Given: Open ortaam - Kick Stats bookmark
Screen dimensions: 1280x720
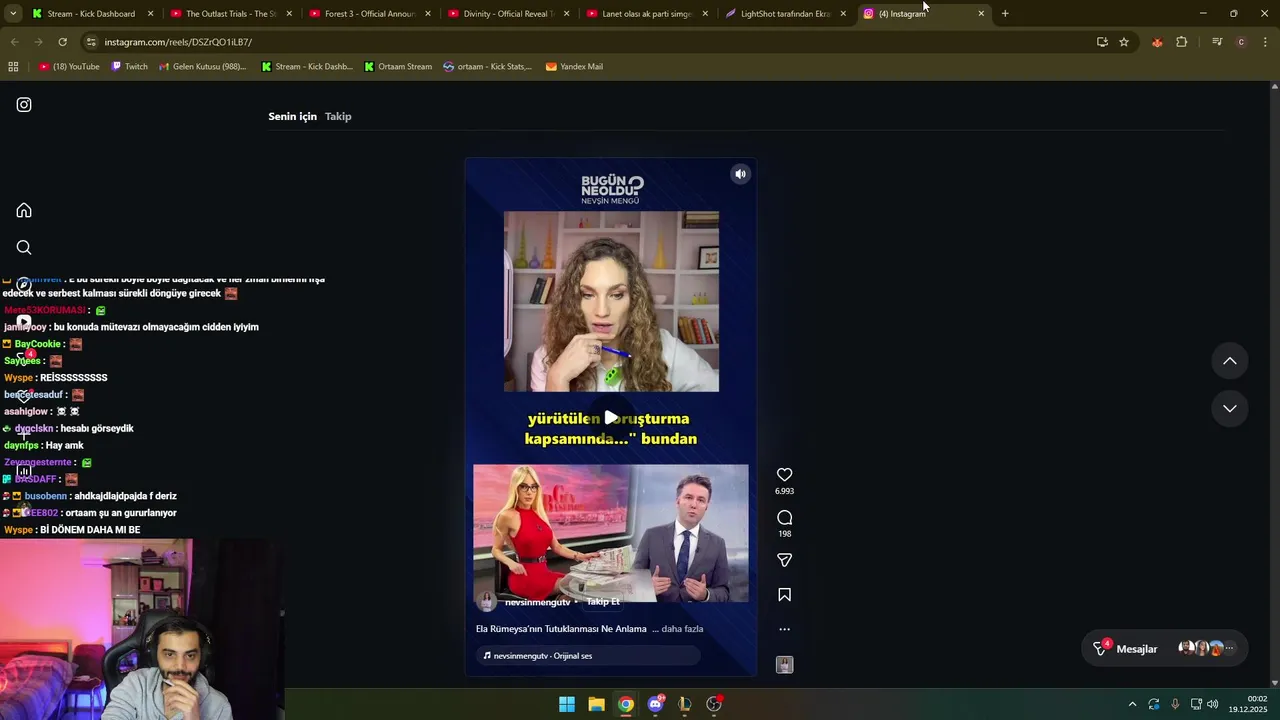Looking at the screenshot, I should point(488,67).
